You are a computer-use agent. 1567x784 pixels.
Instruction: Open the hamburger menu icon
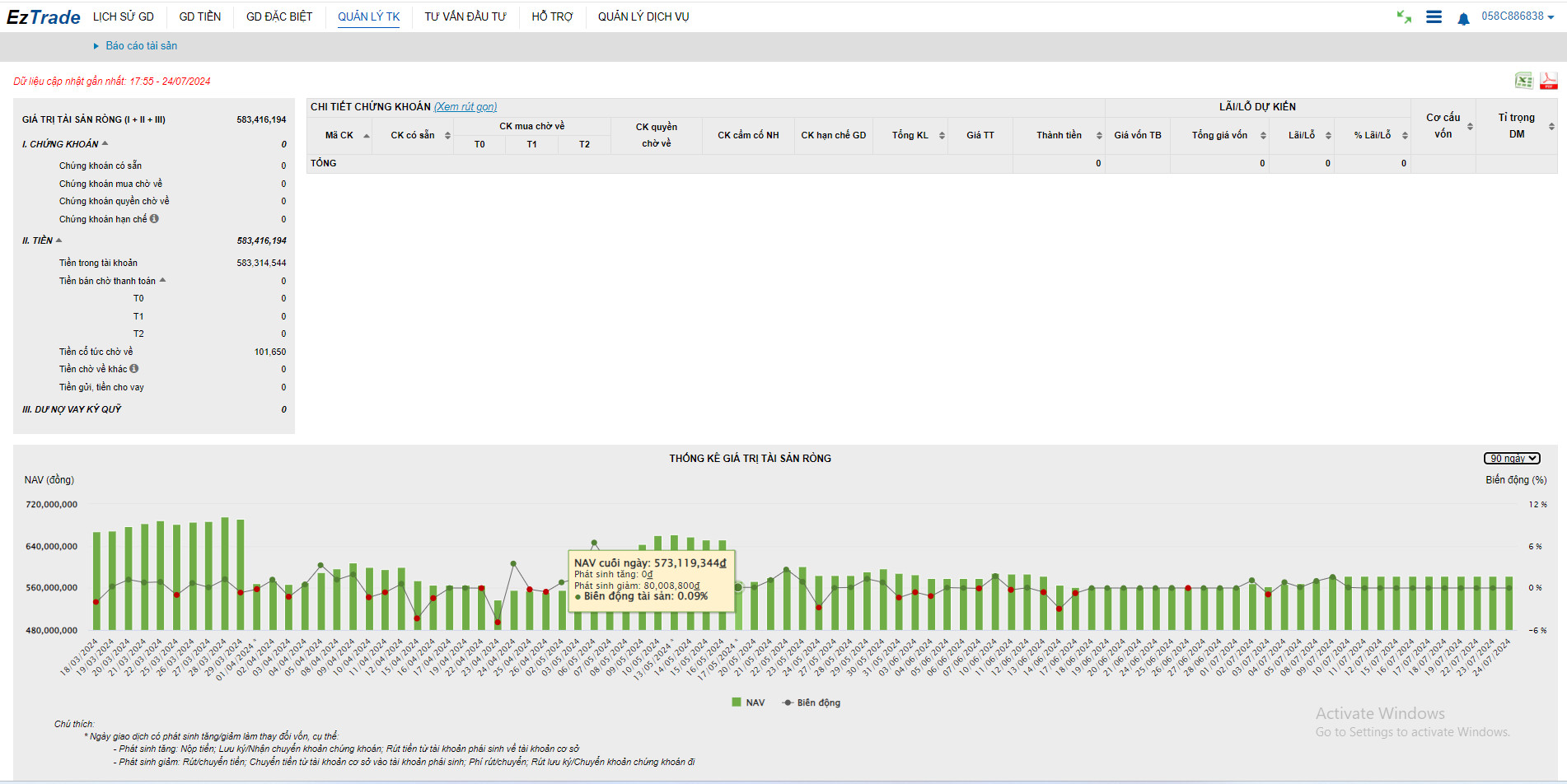pos(1434,16)
